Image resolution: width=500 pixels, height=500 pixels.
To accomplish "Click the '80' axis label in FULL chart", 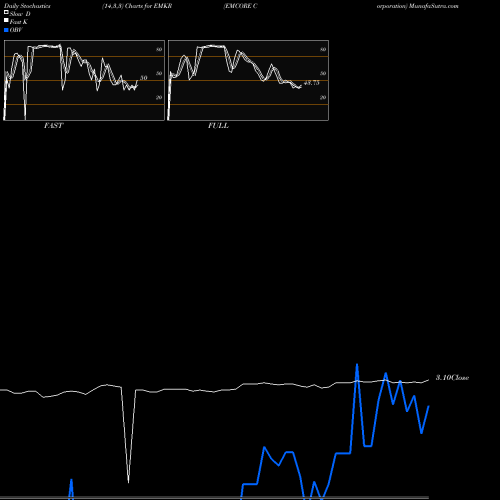I will pos(323,49).
